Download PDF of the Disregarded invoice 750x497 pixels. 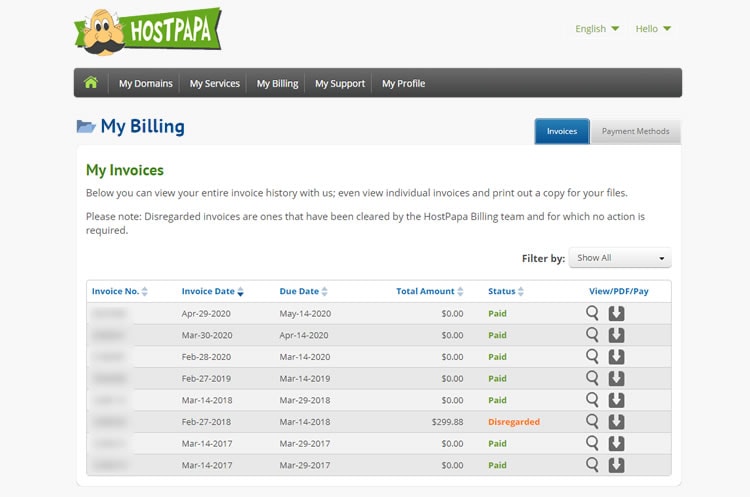click(x=617, y=421)
